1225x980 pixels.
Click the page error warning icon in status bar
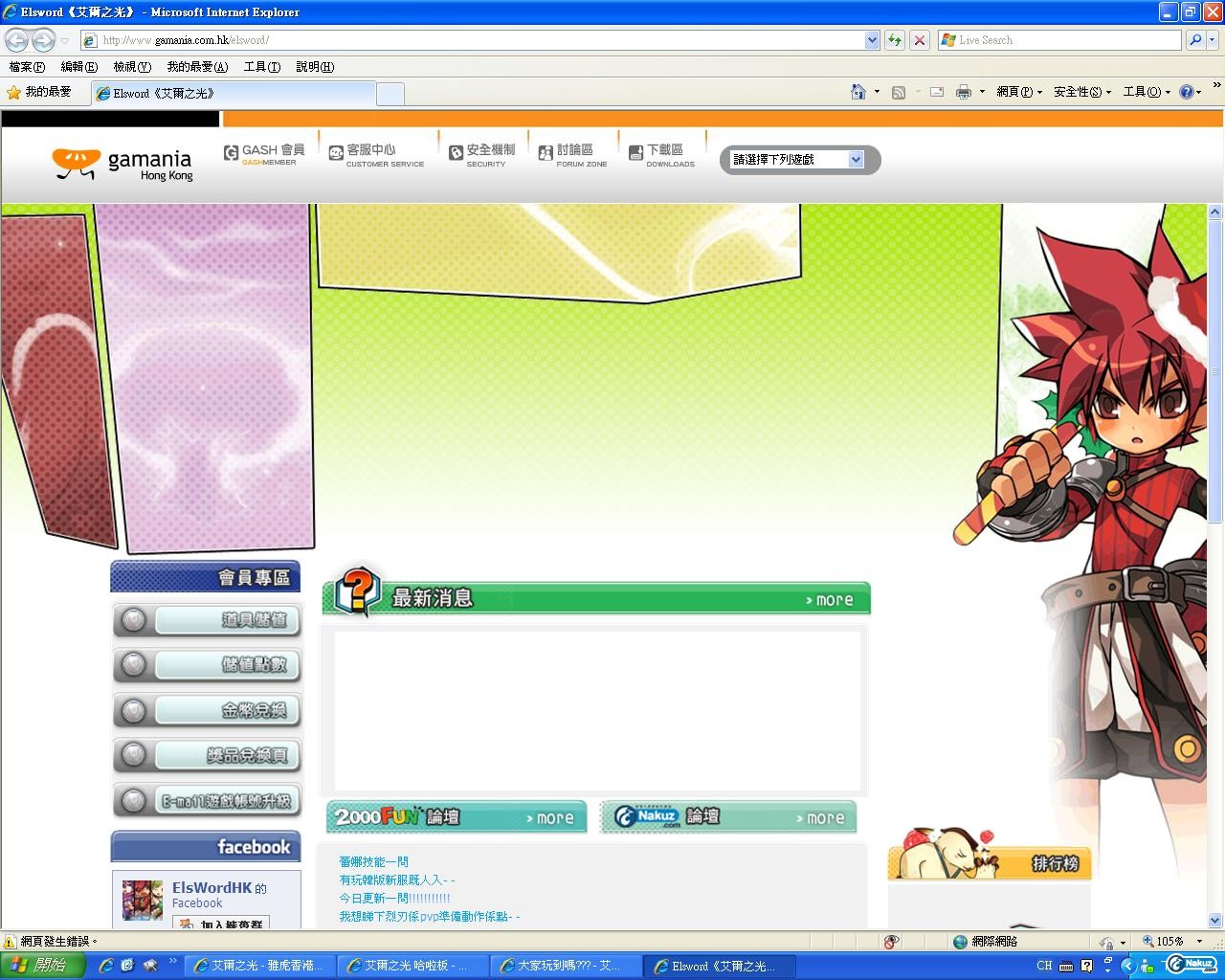coord(10,942)
